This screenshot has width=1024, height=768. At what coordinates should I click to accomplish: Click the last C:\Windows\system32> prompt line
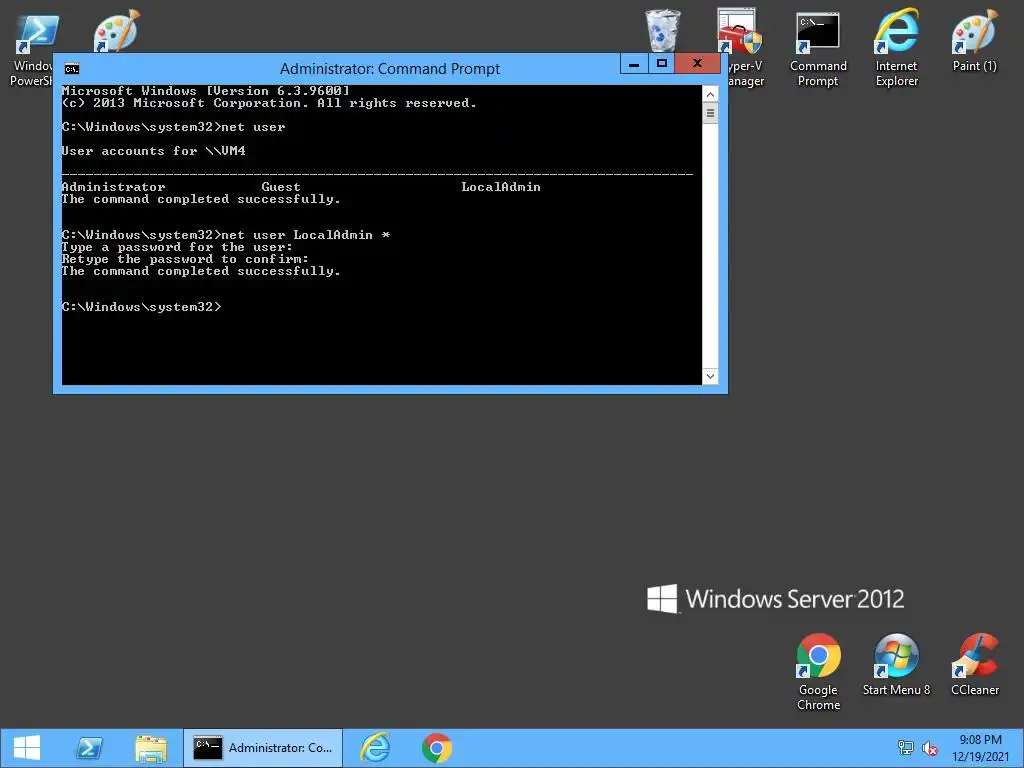coord(142,307)
